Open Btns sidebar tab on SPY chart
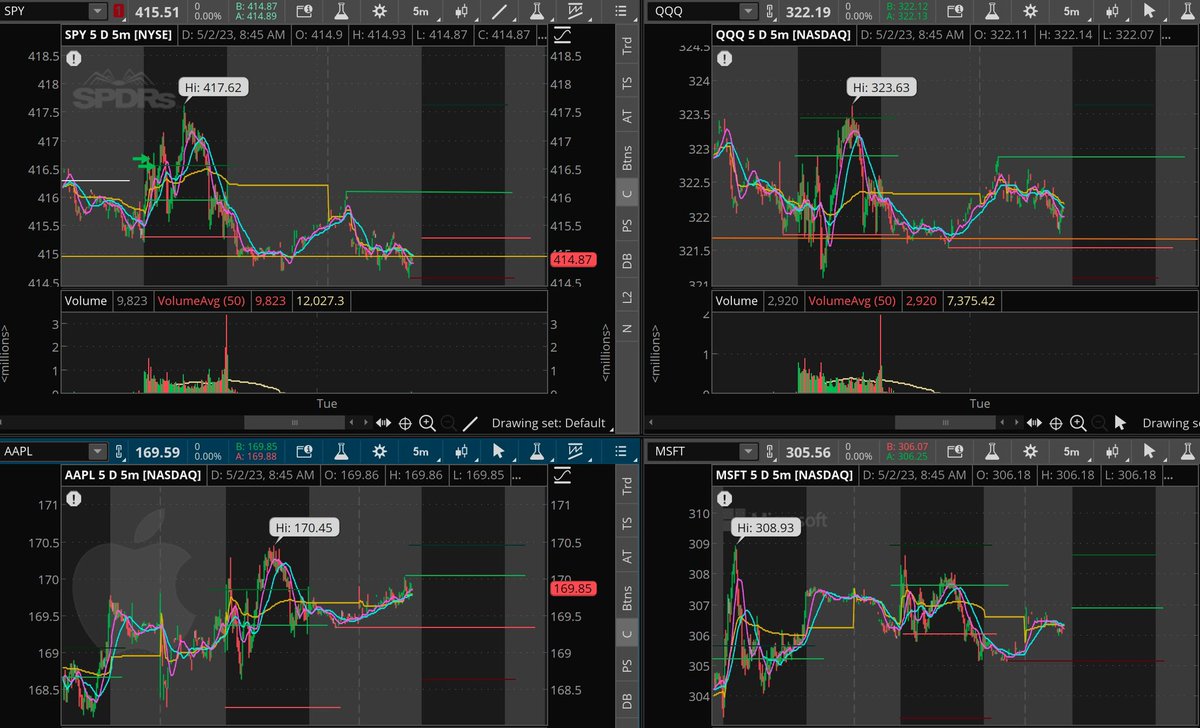 tap(626, 155)
